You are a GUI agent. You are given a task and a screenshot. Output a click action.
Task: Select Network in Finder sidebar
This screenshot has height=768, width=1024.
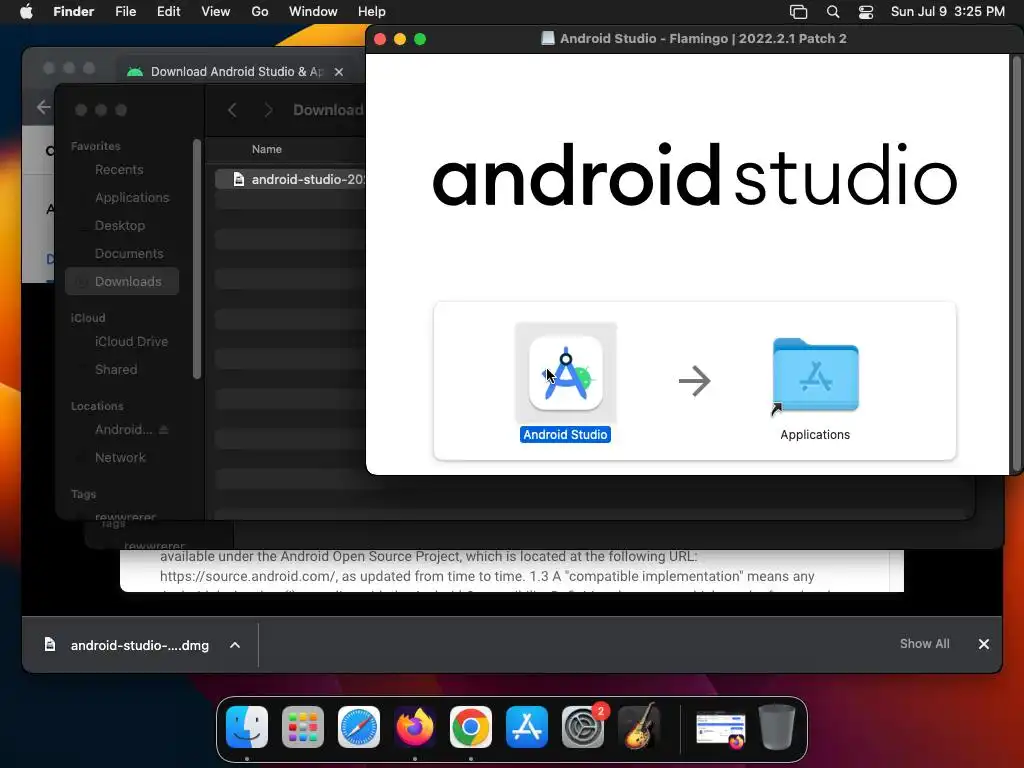122,458
